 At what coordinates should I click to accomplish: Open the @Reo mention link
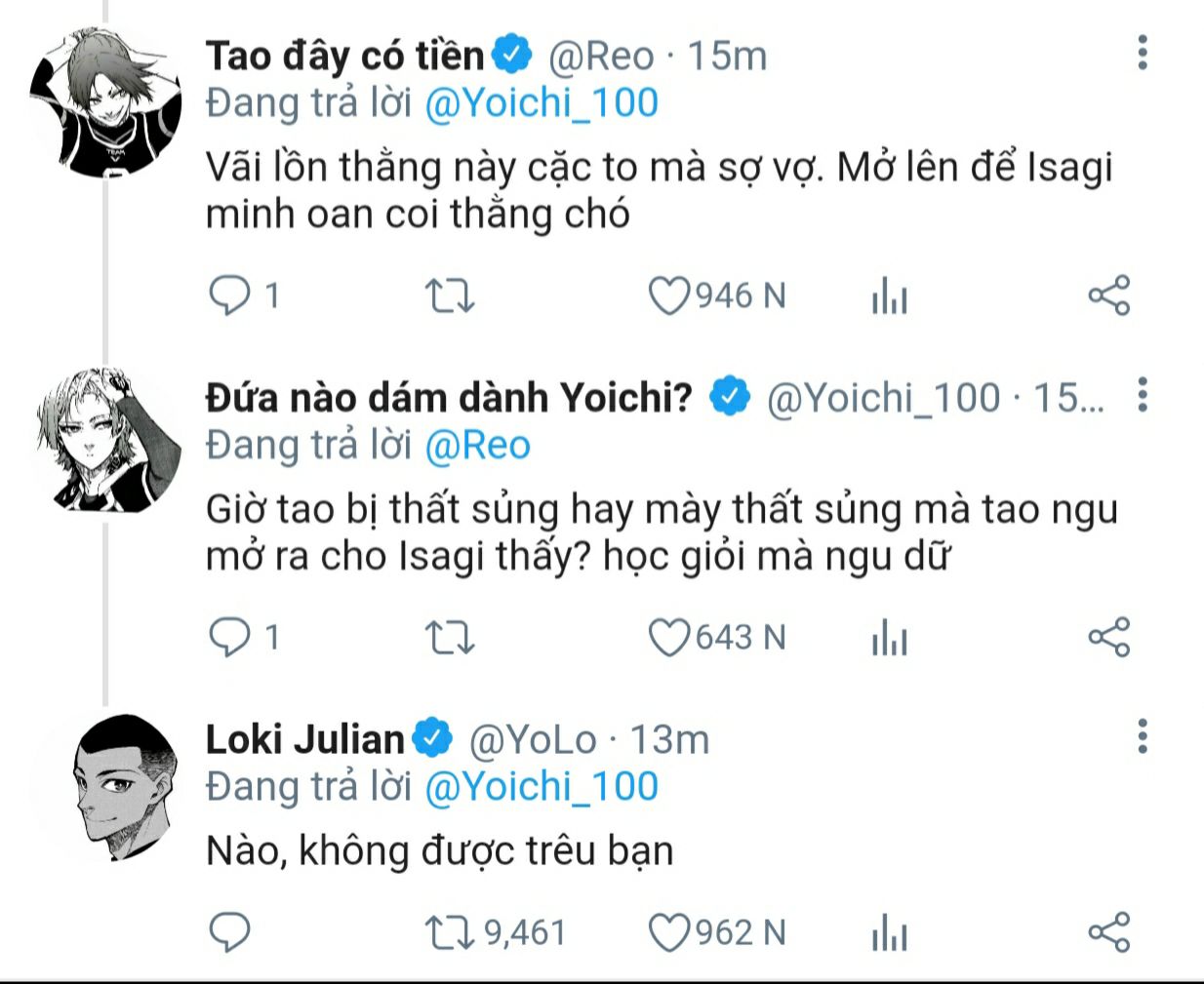tap(477, 446)
